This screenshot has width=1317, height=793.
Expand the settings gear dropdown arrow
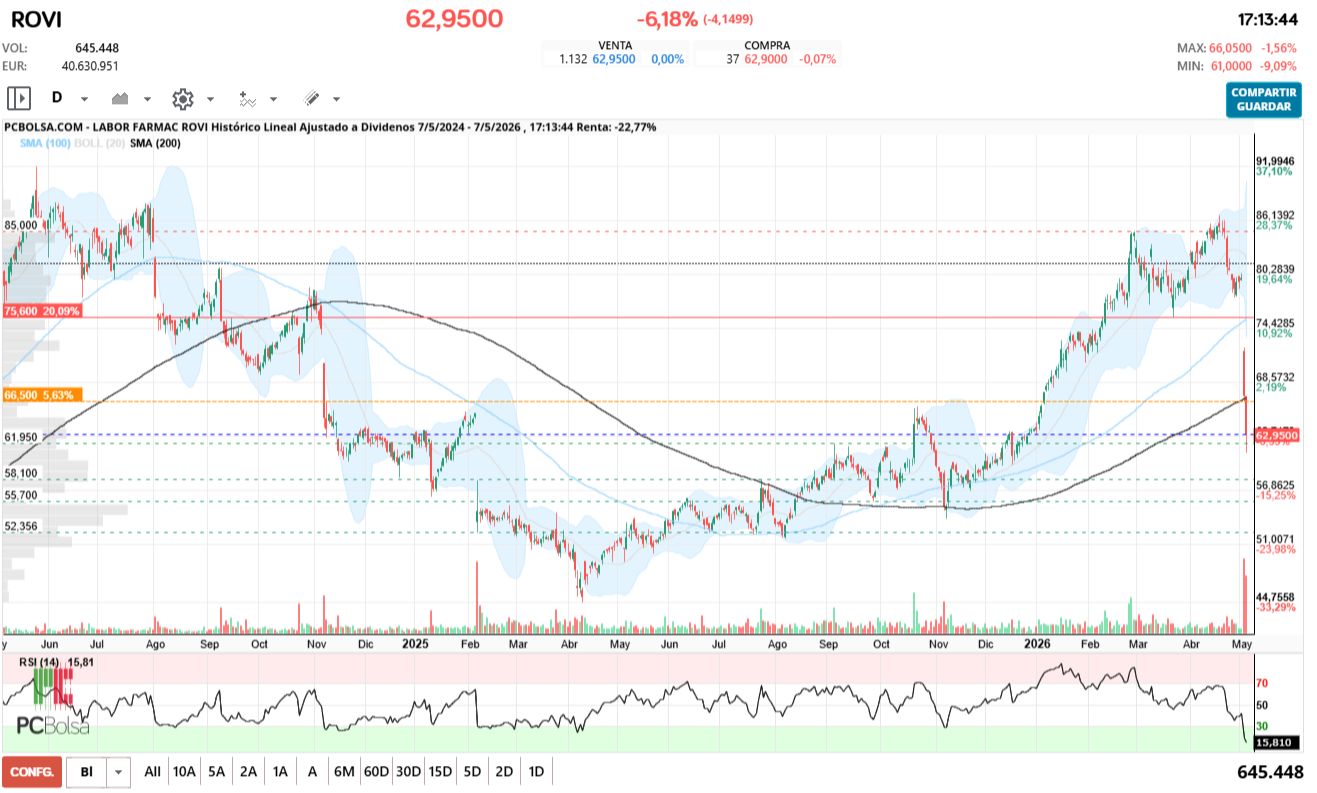211,99
